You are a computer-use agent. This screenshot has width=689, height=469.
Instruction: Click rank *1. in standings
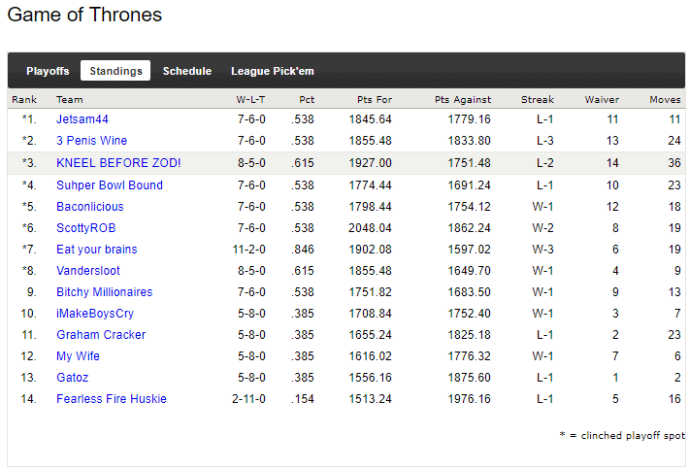(x=29, y=119)
